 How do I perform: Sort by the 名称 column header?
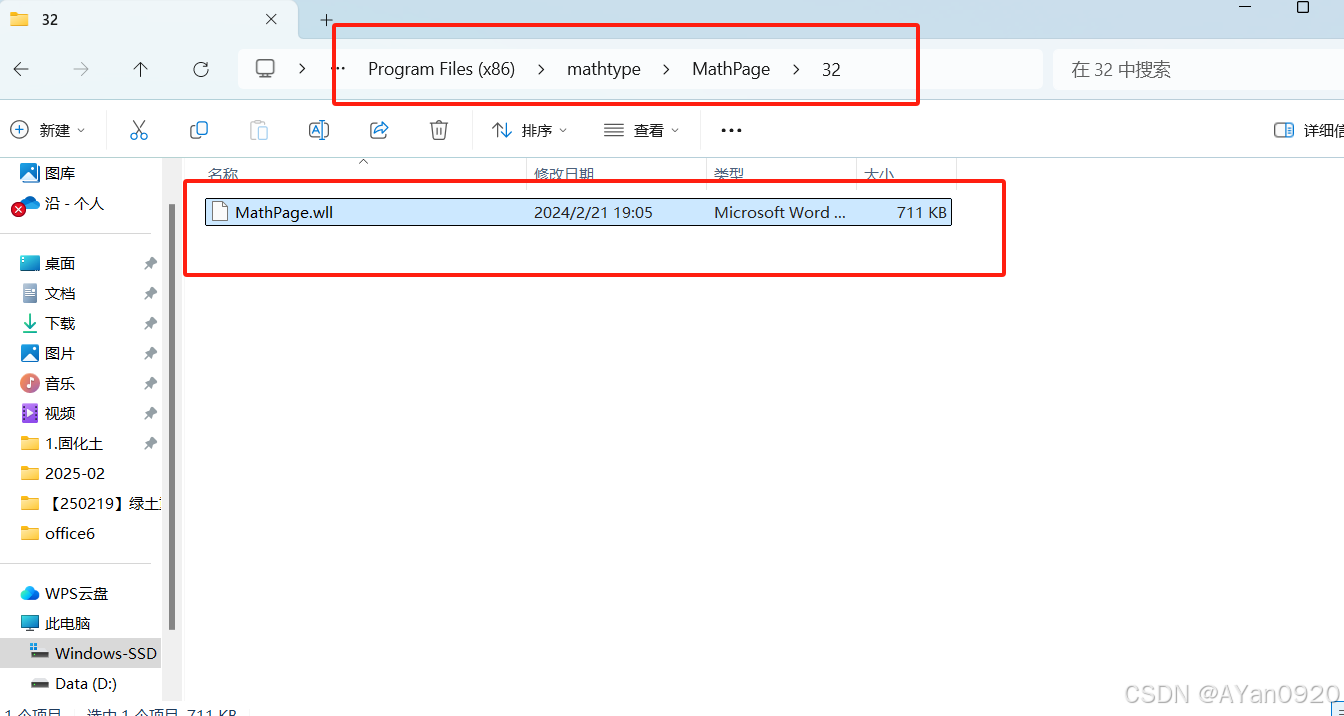click(223, 174)
